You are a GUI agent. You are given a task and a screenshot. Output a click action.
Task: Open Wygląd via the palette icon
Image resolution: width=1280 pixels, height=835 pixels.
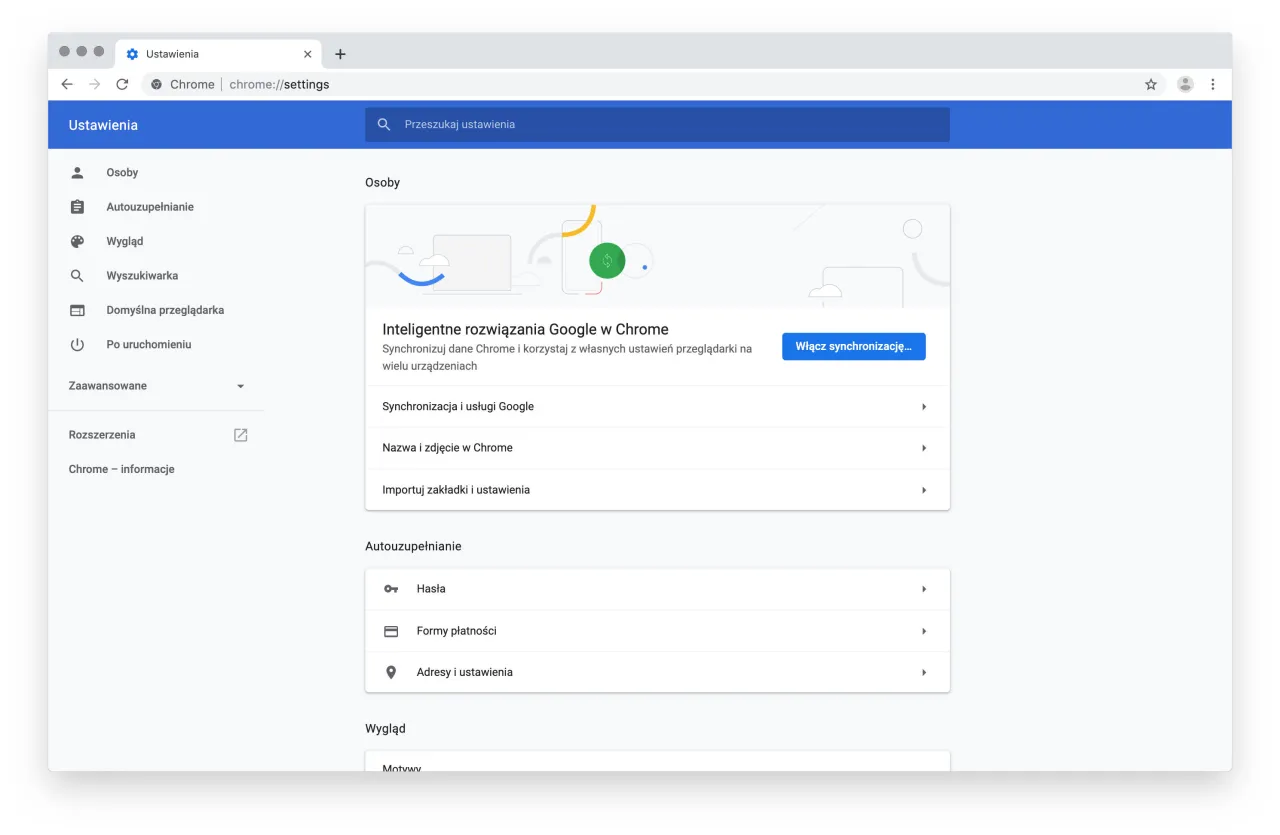click(x=77, y=241)
